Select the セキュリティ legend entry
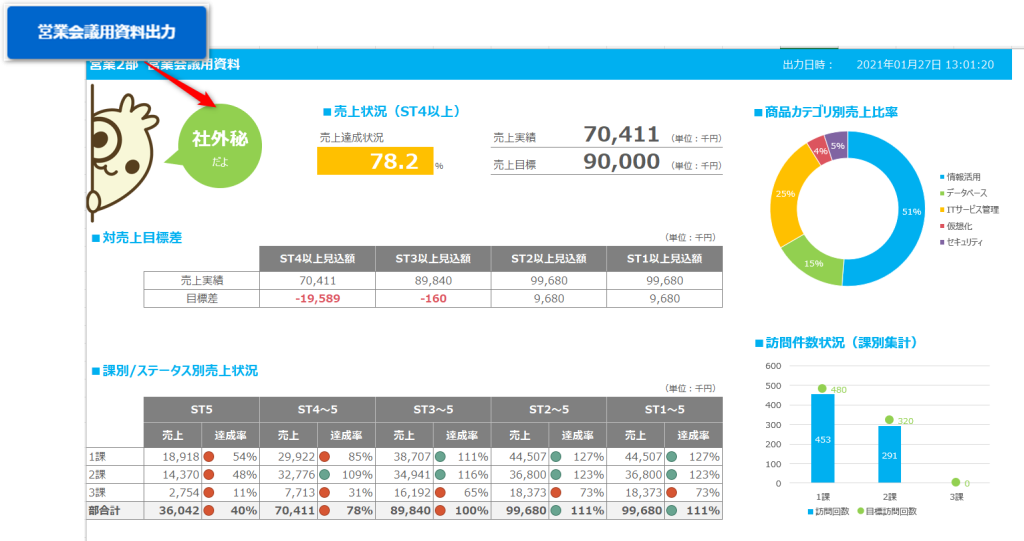This screenshot has width=1024, height=541. tap(970, 243)
